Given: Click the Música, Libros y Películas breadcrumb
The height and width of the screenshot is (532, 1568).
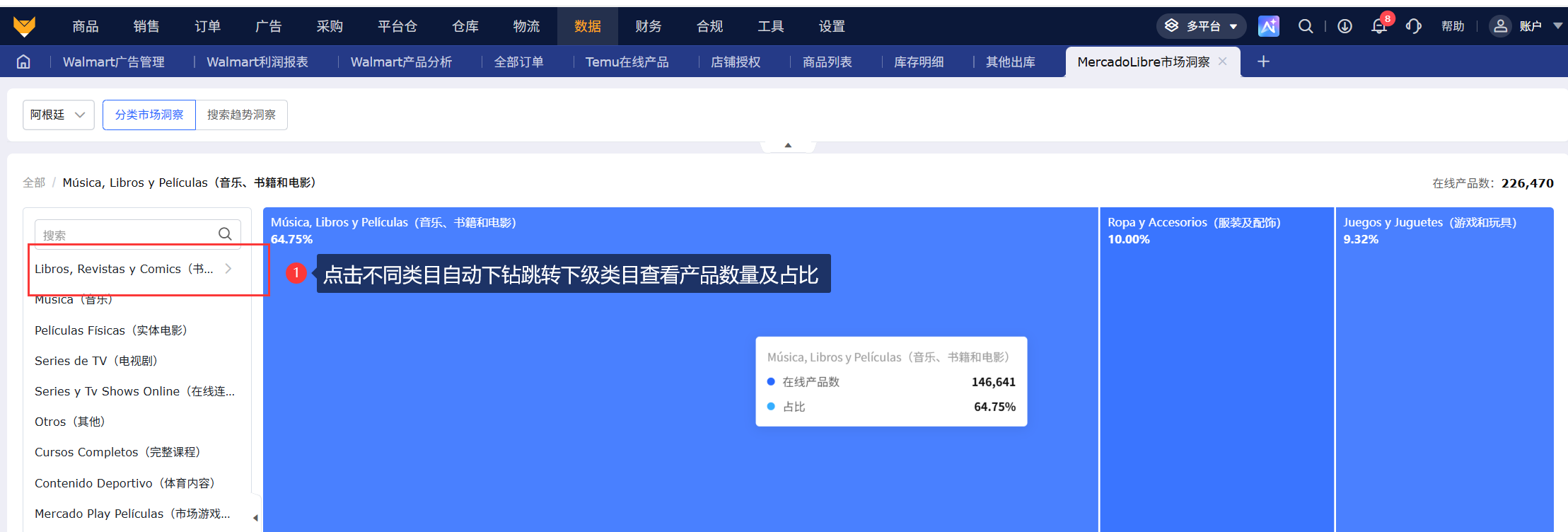Looking at the screenshot, I should [190, 183].
